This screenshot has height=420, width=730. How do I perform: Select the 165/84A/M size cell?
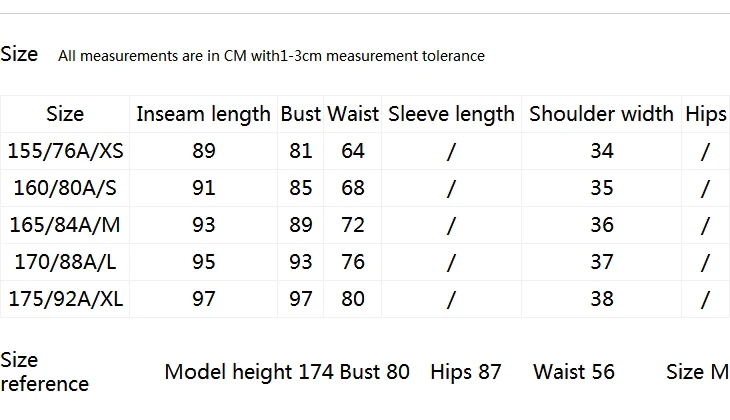[65, 225]
